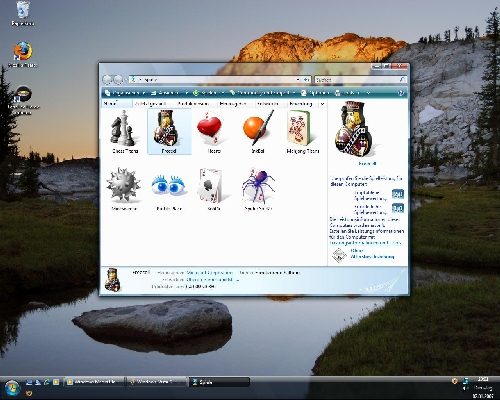Open the rating link beside ESRB logo
The image size is (500, 400).
[372, 254]
